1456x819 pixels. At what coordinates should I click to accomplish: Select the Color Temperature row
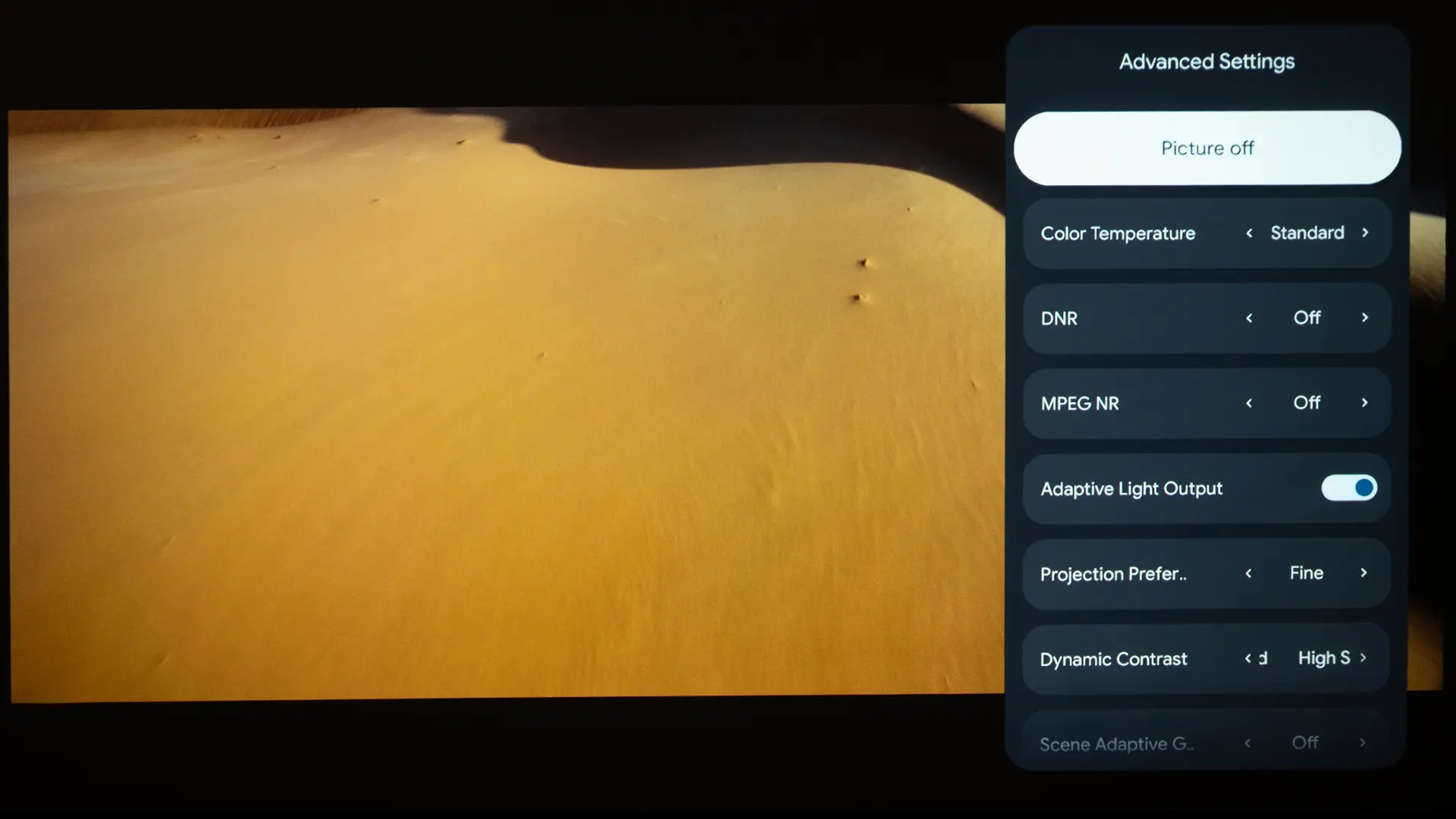pyautogui.click(x=1118, y=234)
